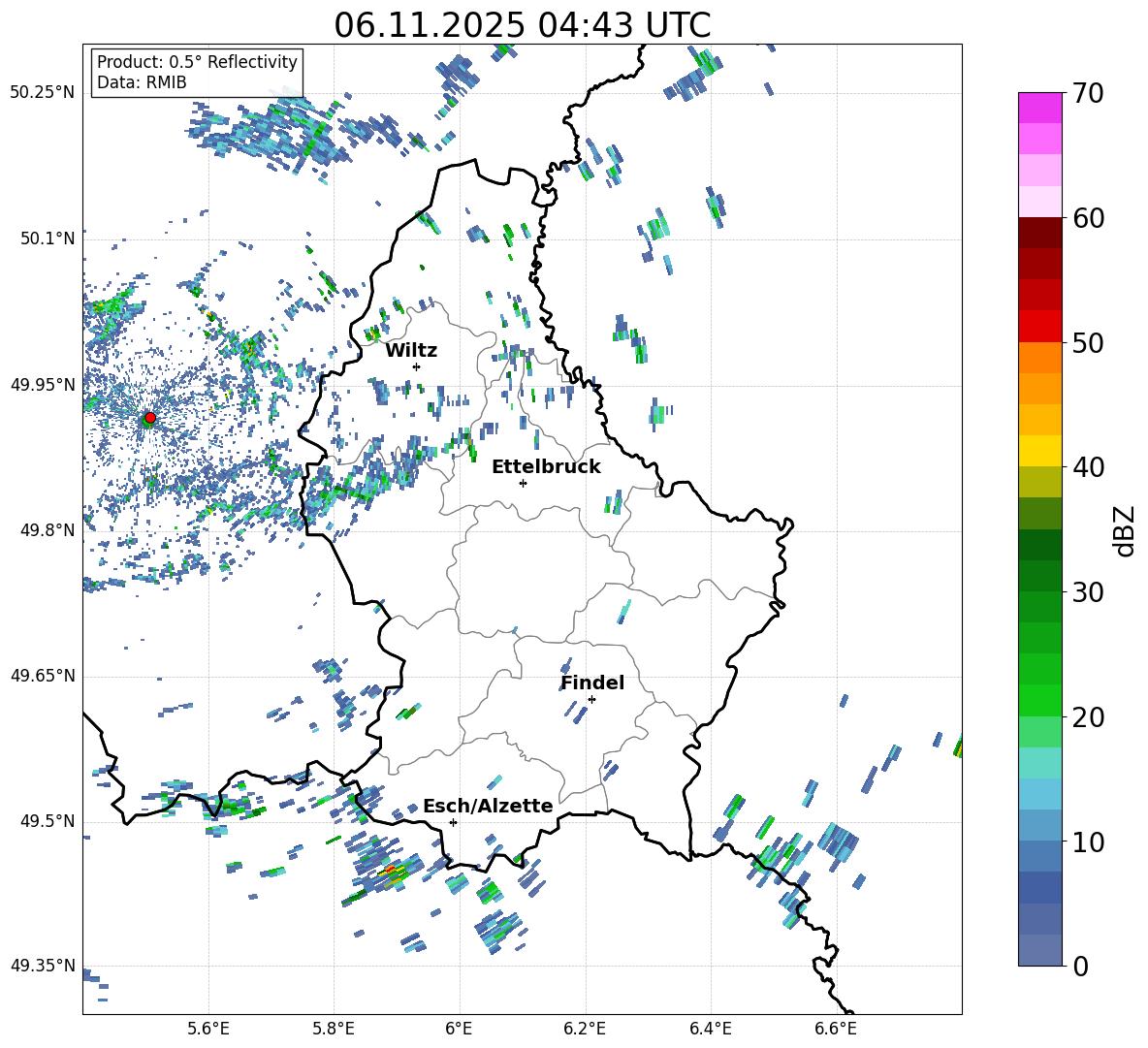This screenshot has height=1048, width=1148.
Task: Pick the magenta colorbar segment just below 70
Action: 1039,109
